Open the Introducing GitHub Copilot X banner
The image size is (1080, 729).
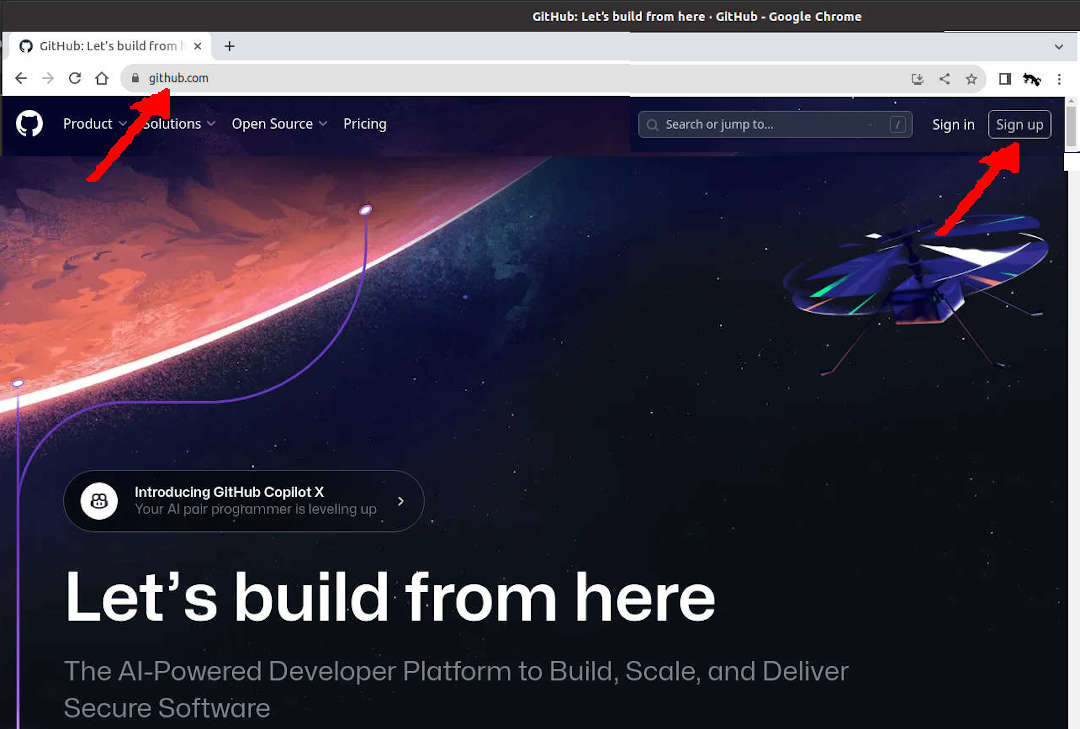click(244, 501)
